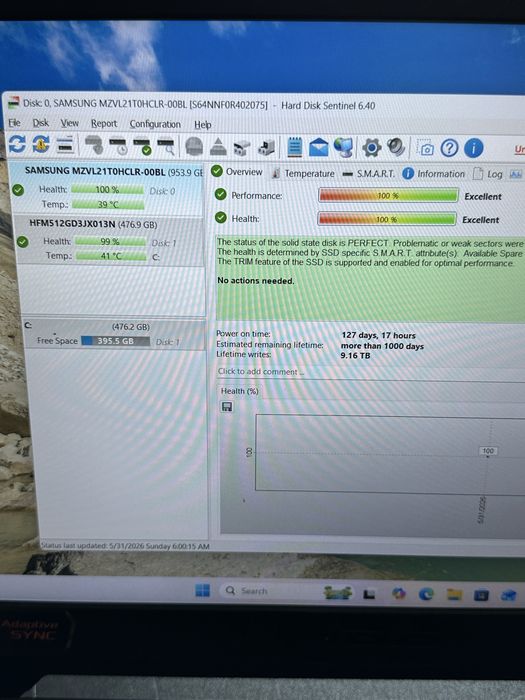Viewport: 525px width, 700px height.
Task: Click the Samsung disk 39 °C temperature bar
Action: [x=108, y=204]
